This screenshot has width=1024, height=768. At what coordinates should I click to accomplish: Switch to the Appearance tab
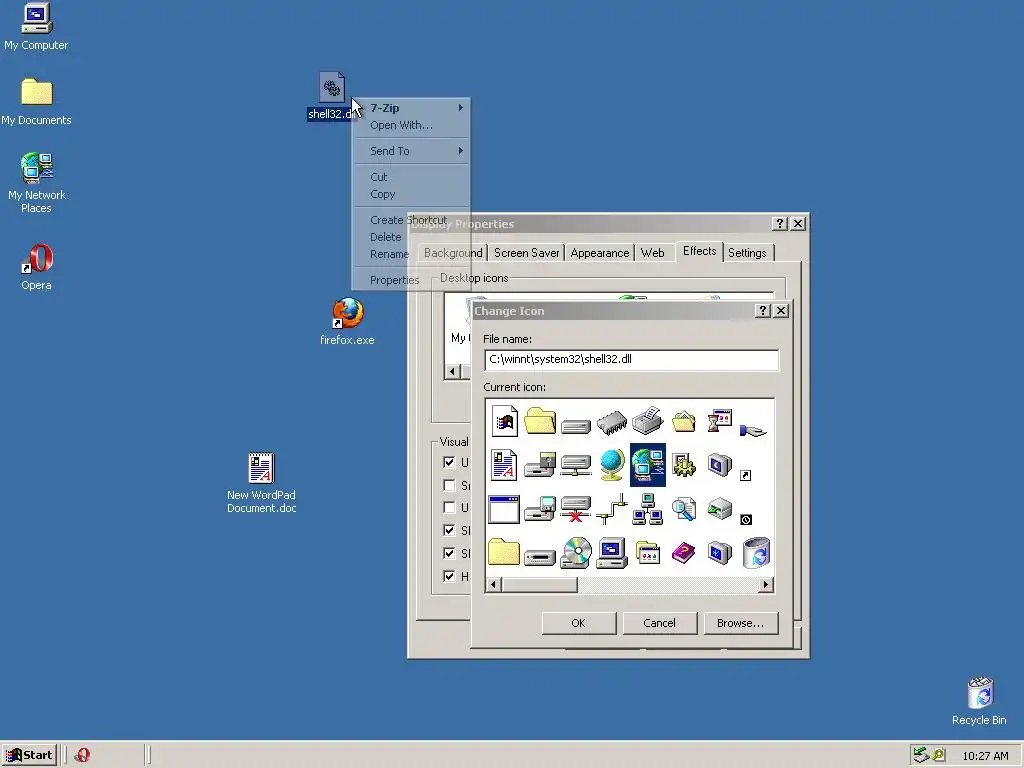[x=600, y=253]
